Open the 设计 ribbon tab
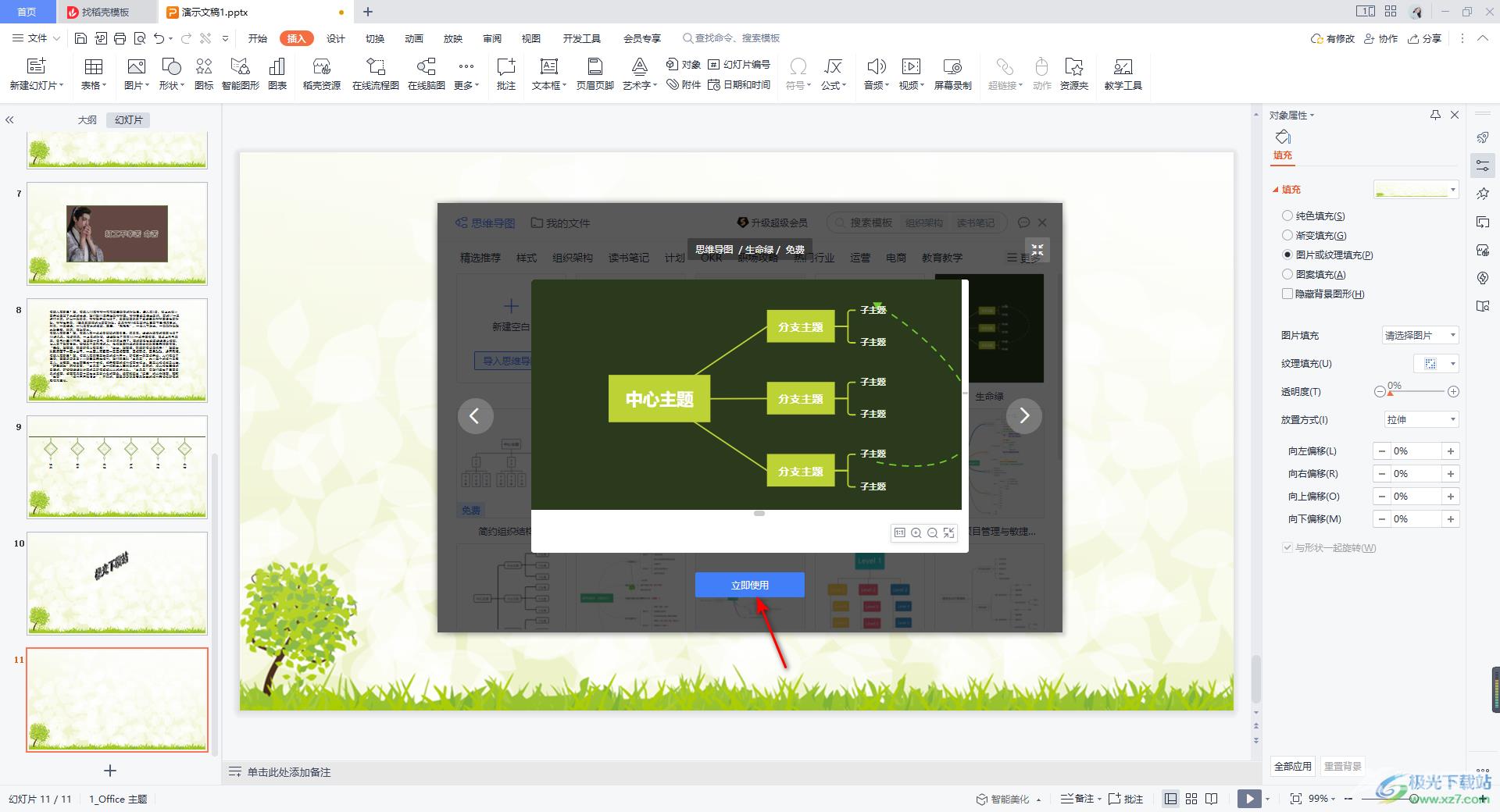 tap(336, 38)
